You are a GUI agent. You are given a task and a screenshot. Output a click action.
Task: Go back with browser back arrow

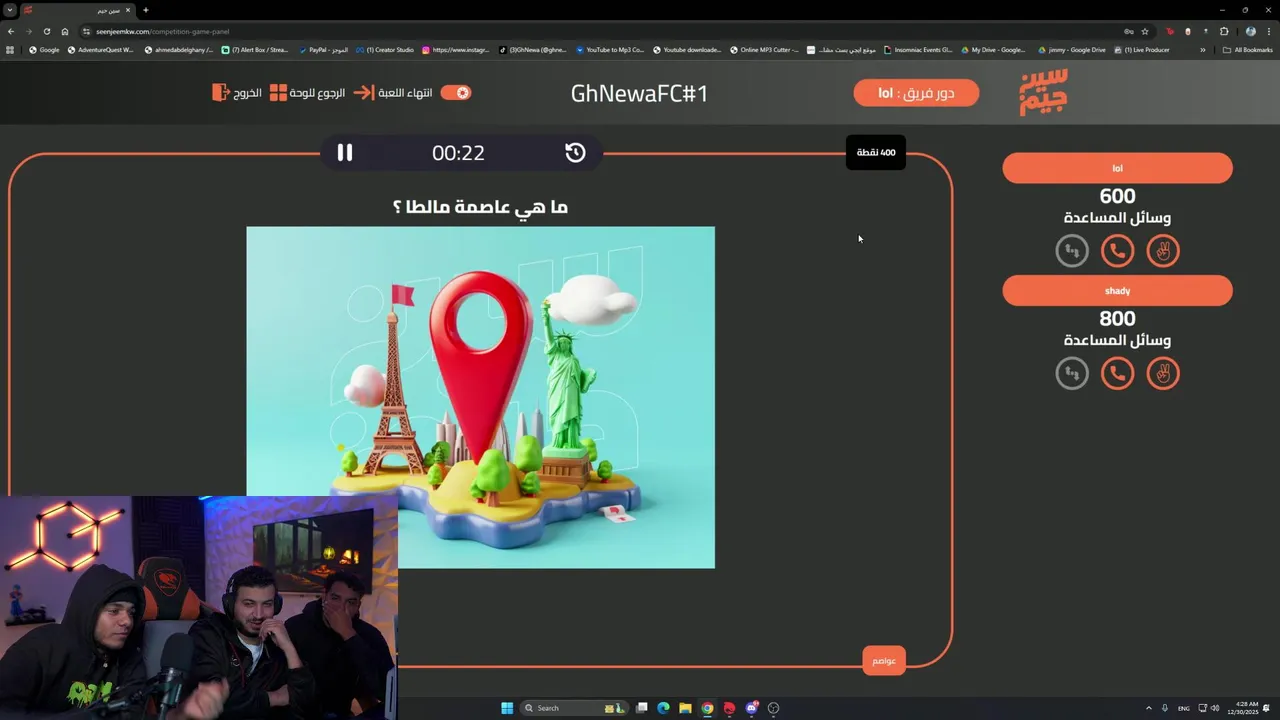pyautogui.click(x=11, y=31)
